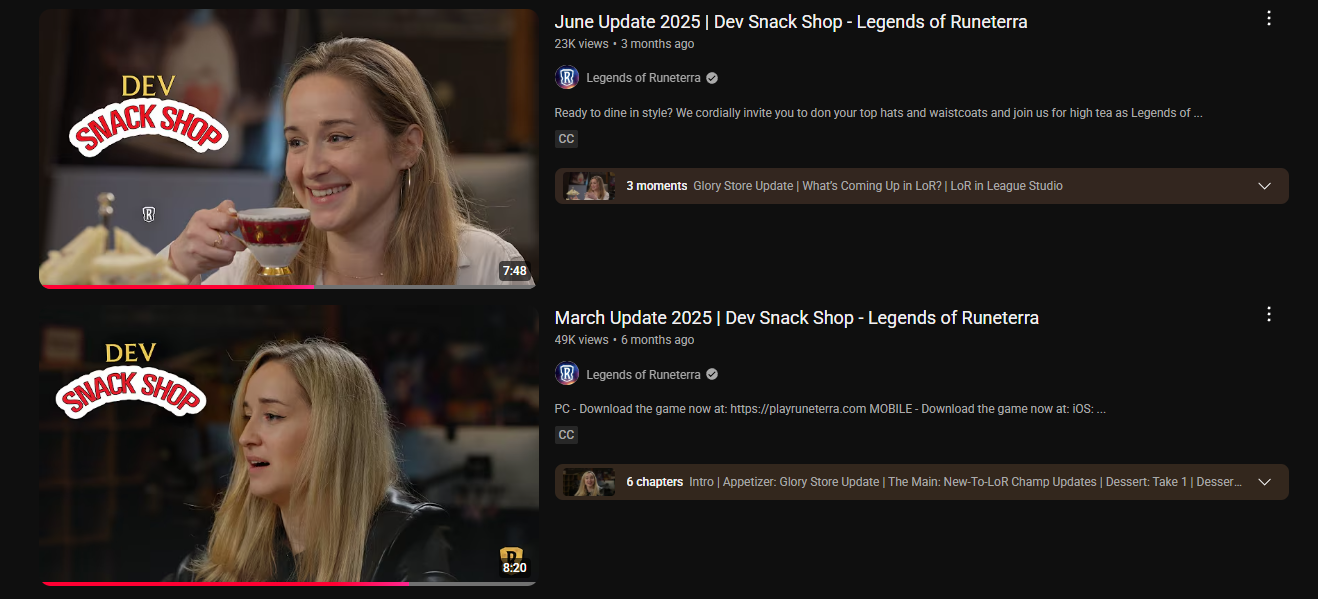This screenshot has width=1318, height=599.
Task: Click the Intro | Appetizer chapters list text
Action: click(966, 482)
